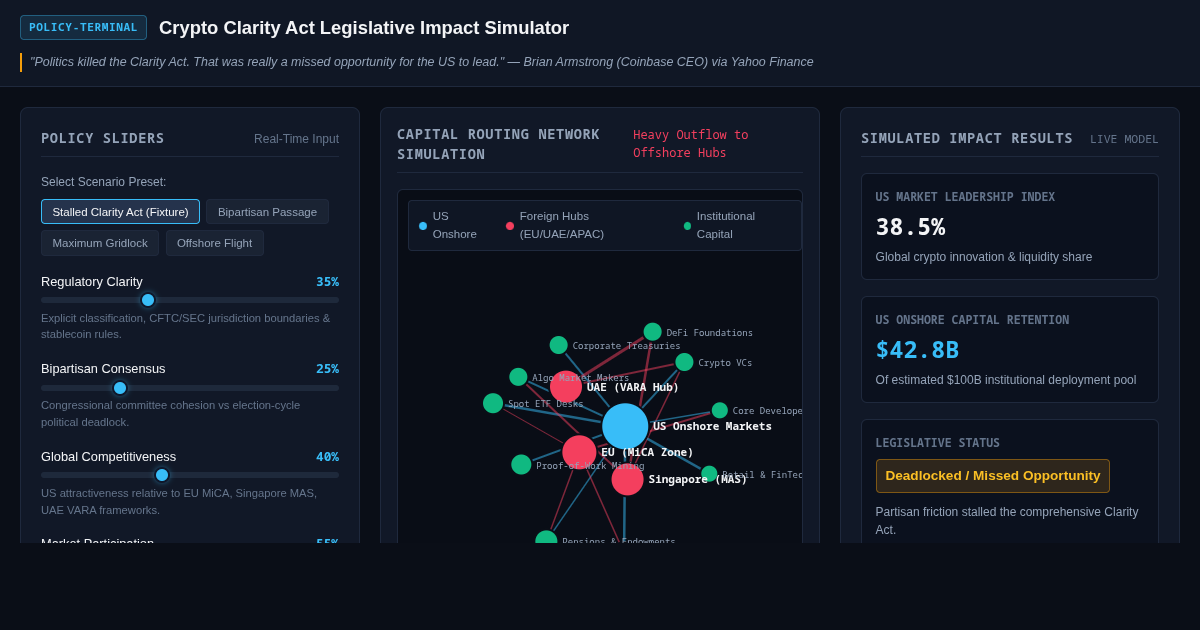The width and height of the screenshot is (1200, 630).
Task: Click the blue US Onshore legend dot
Action: (423, 226)
